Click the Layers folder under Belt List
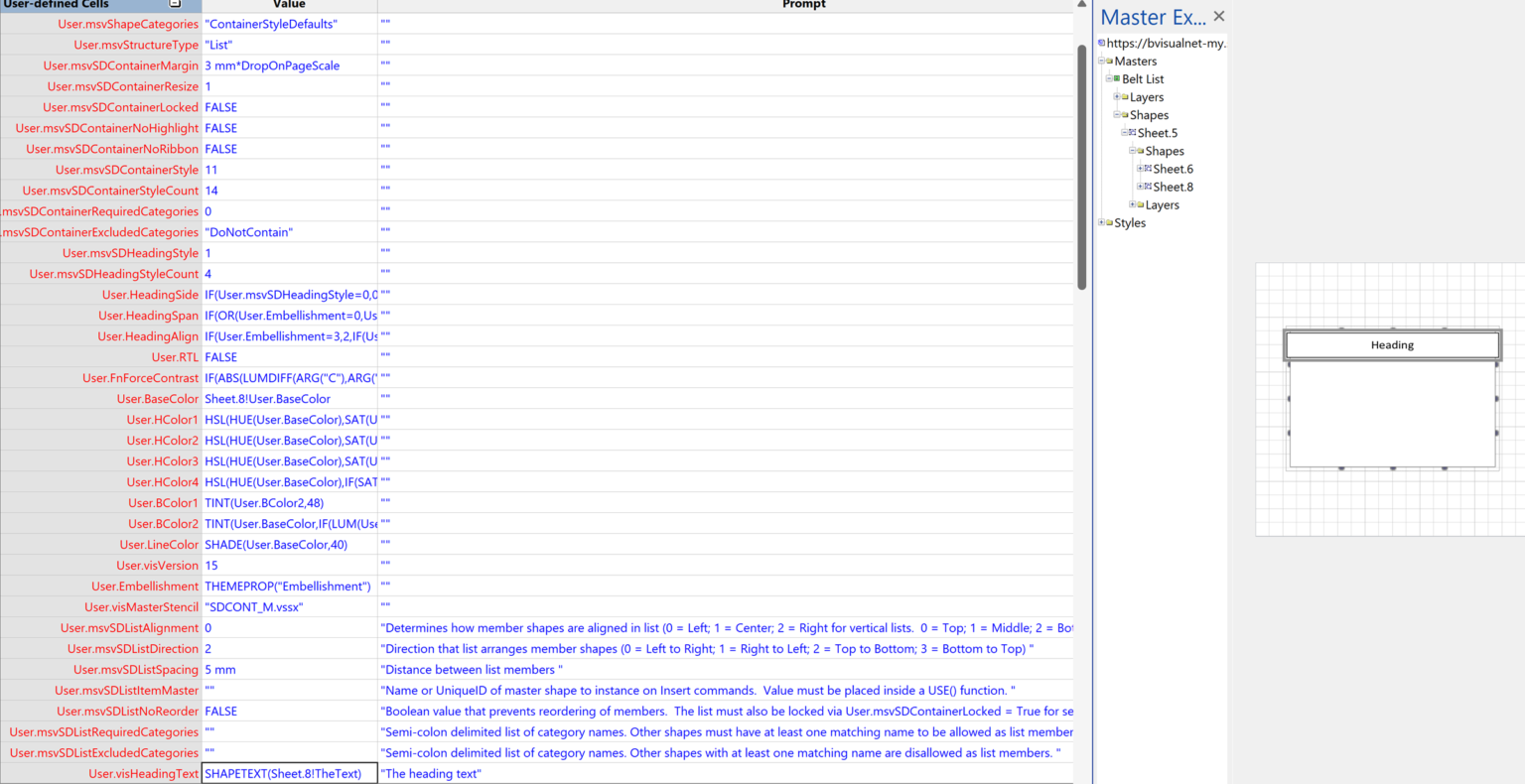The image size is (1525, 784). [x=1127, y=96]
